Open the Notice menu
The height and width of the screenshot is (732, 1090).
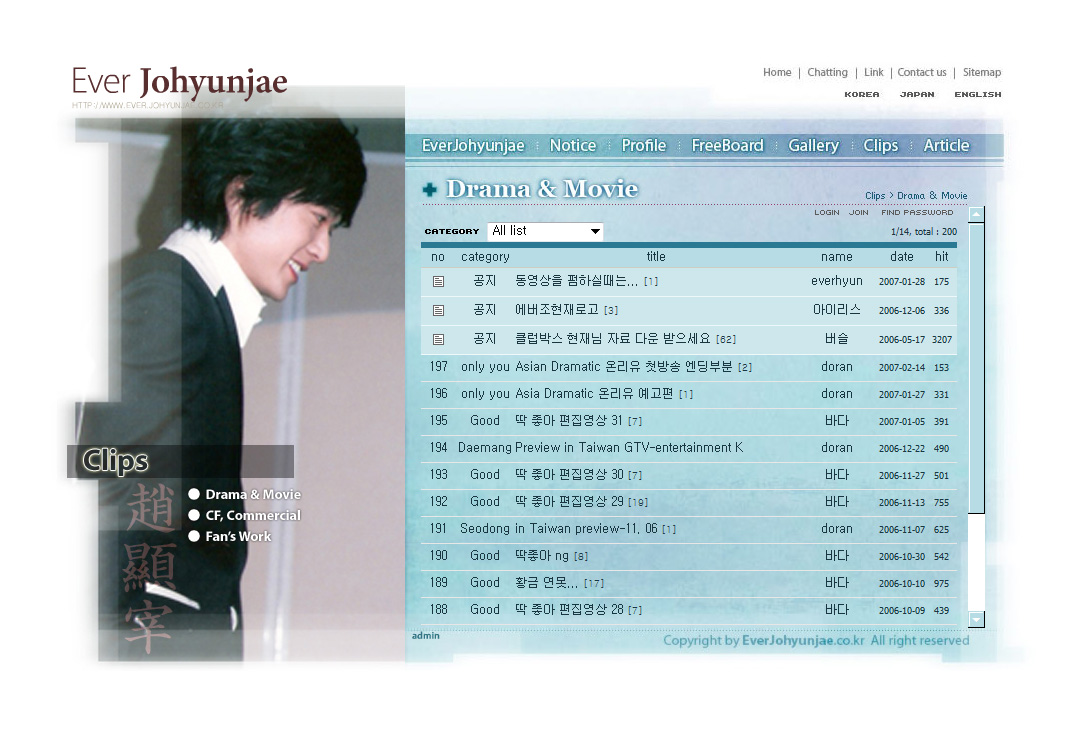point(573,145)
